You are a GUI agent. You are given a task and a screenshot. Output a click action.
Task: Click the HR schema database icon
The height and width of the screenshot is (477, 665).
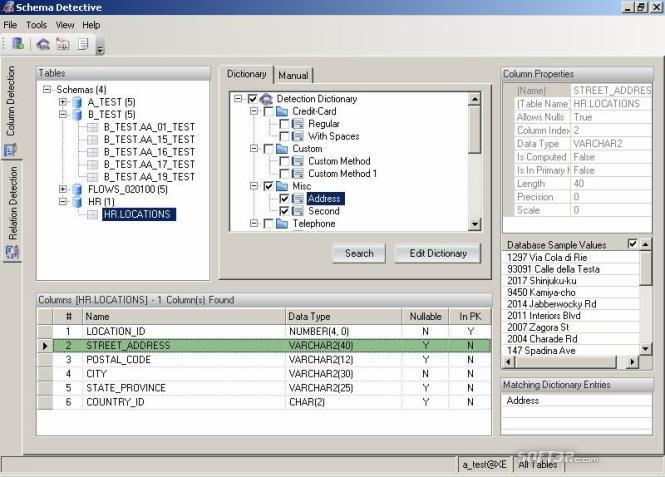click(x=77, y=202)
